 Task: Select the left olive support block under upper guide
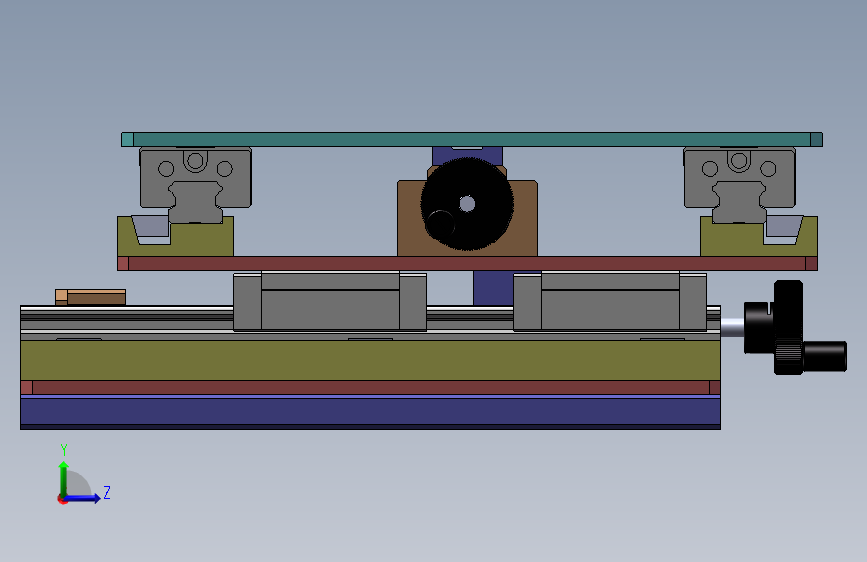coord(202,241)
